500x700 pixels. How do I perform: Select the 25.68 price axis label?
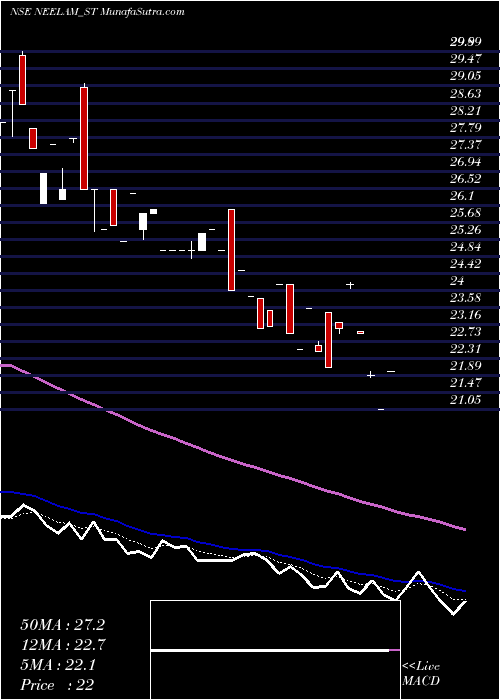click(465, 212)
